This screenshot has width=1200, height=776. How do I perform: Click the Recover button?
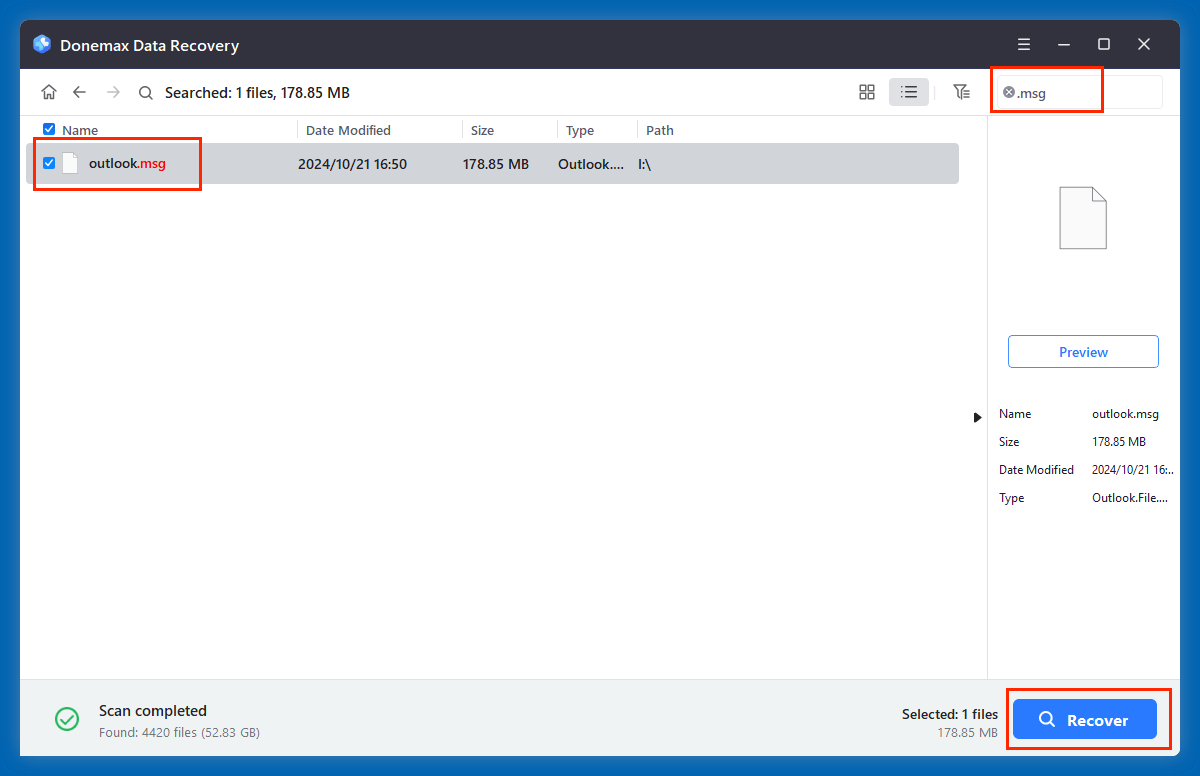(x=1083, y=719)
